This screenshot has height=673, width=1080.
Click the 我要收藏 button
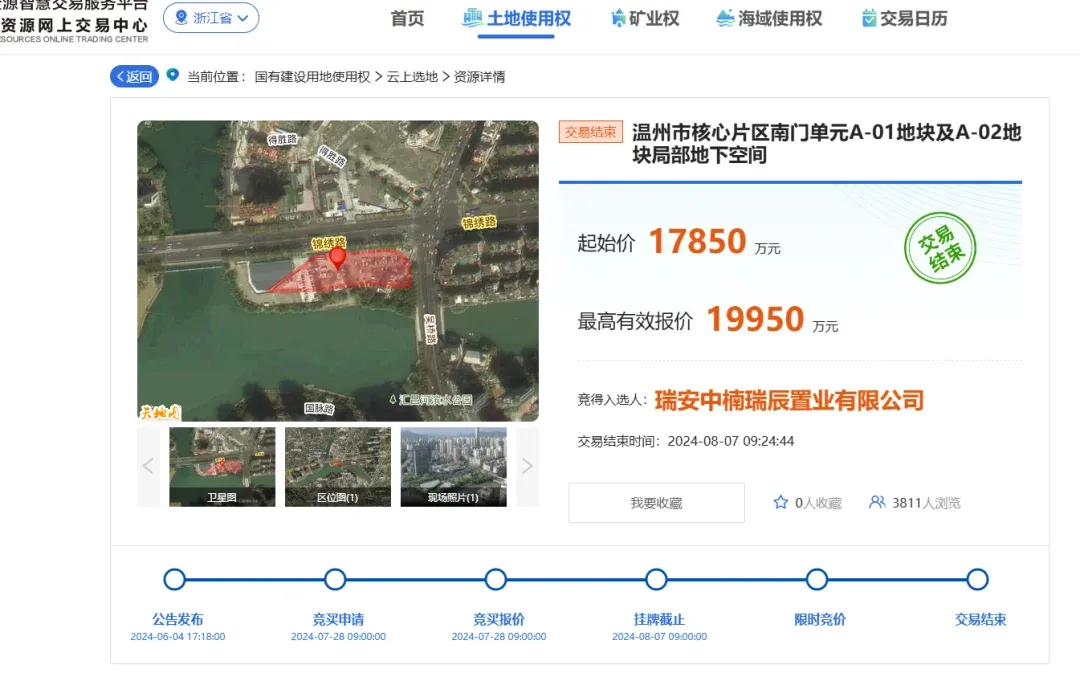click(656, 503)
